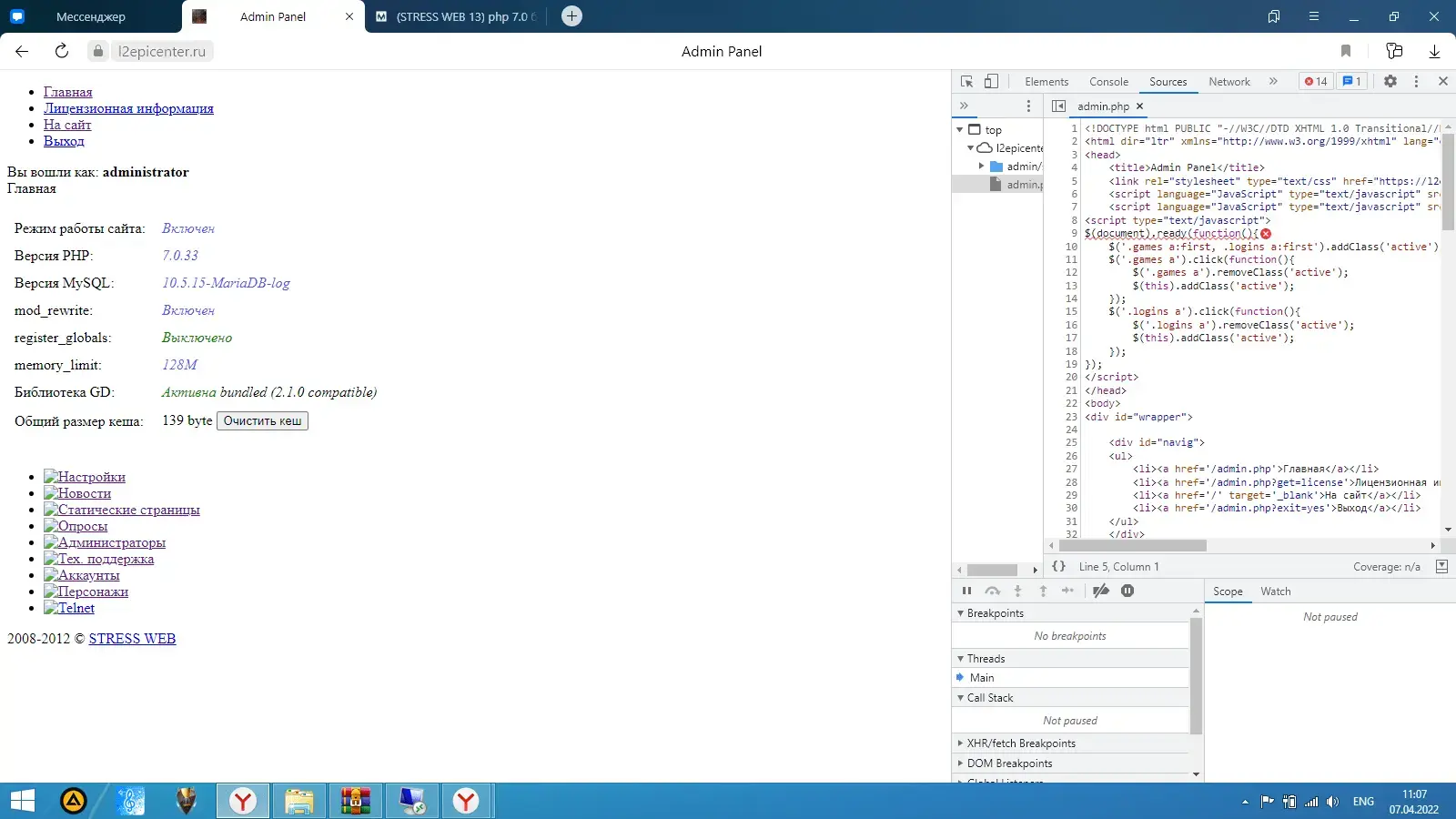The width and height of the screenshot is (1456, 819).
Task: Open the DevTools three-dot customize menu
Action: [1416, 81]
